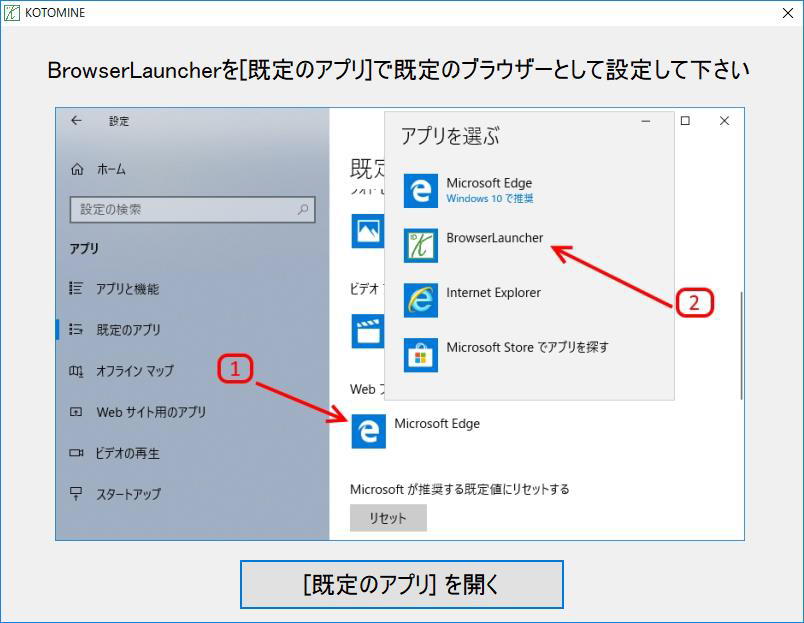Click the [既定のアプリ] を開く button

point(401,584)
